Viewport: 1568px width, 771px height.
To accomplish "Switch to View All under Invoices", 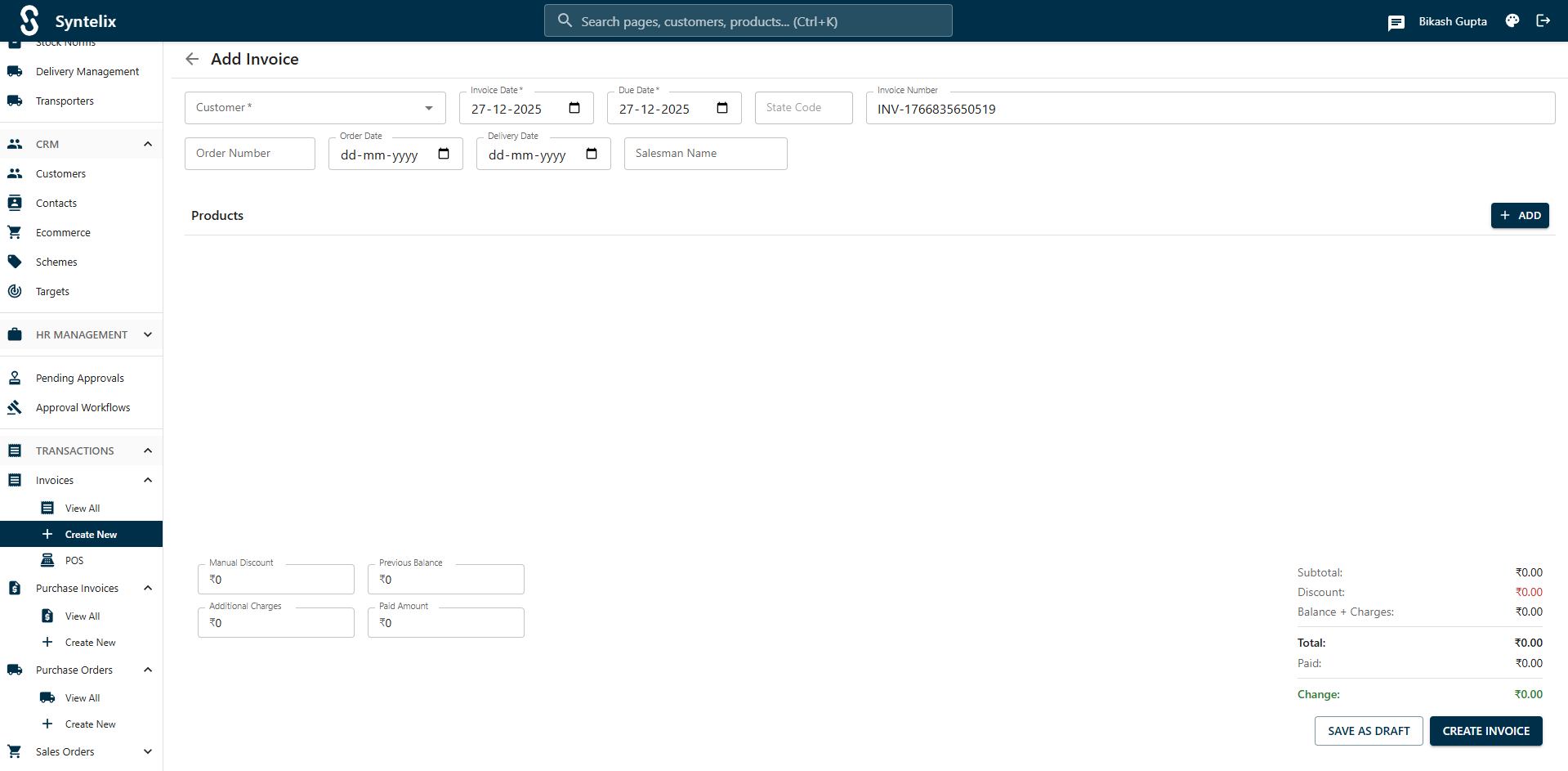I will 83,508.
